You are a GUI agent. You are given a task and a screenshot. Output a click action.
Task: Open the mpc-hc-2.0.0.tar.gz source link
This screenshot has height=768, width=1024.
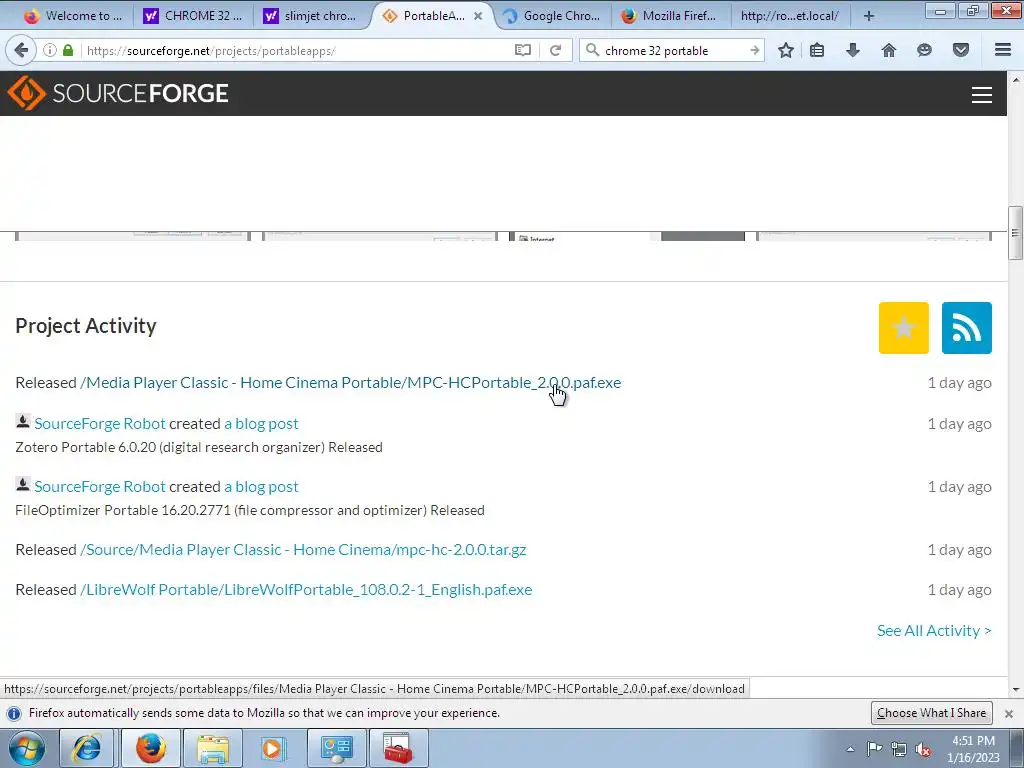pos(303,550)
